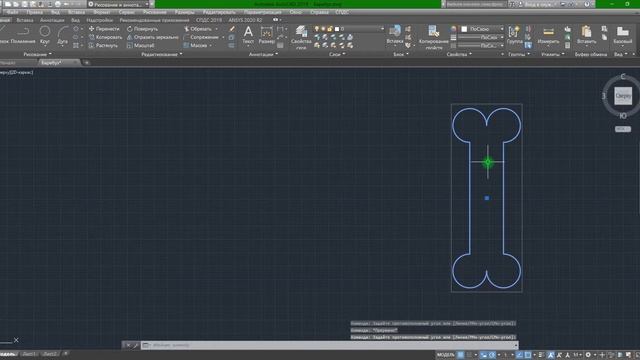Click the Insert block (Вставка) icon
The height and width of the screenshot is (360, 640).
point(395,34)
